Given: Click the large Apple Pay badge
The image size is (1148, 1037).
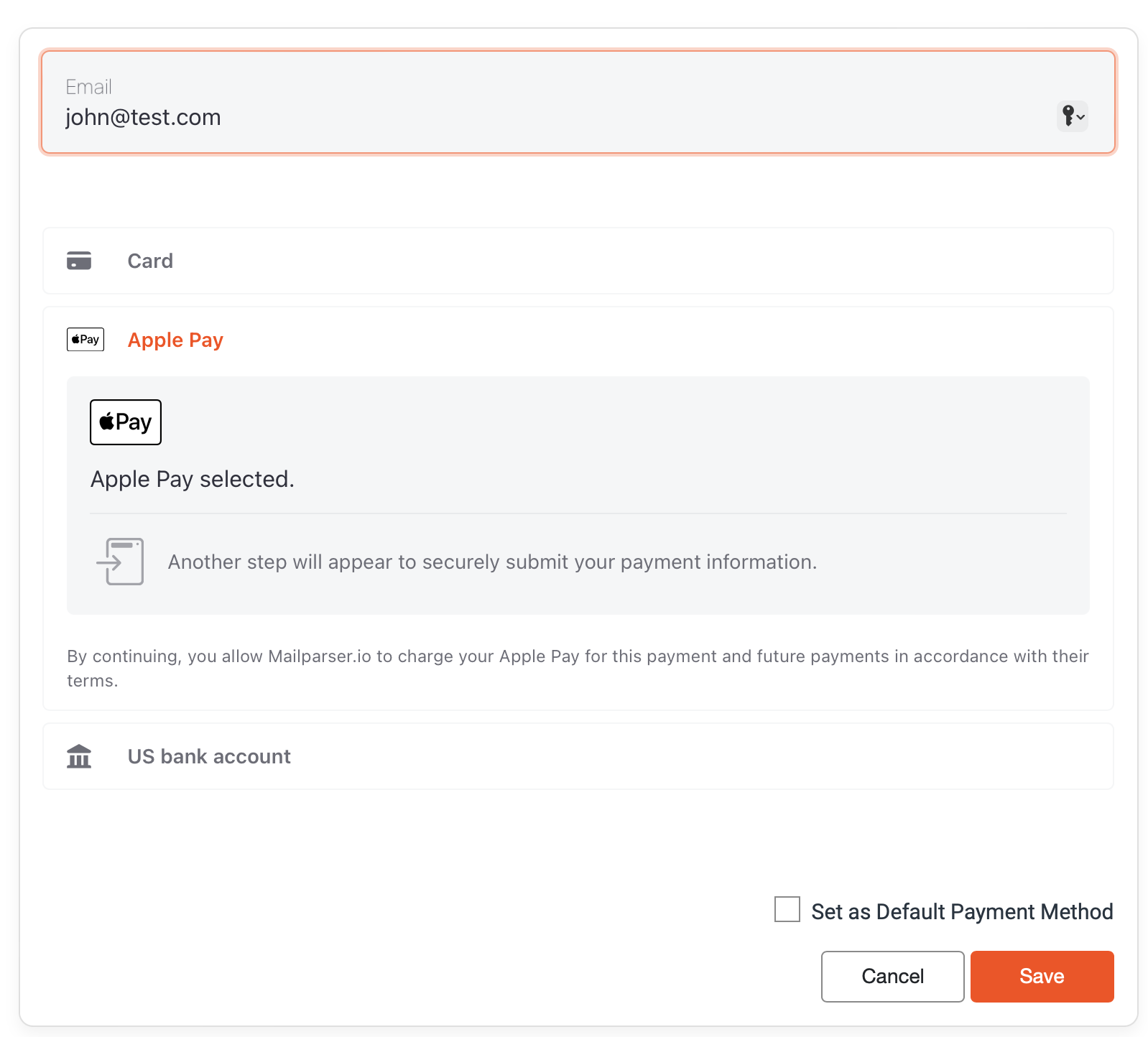Looking at the screenshot, I should click(126, 422).
